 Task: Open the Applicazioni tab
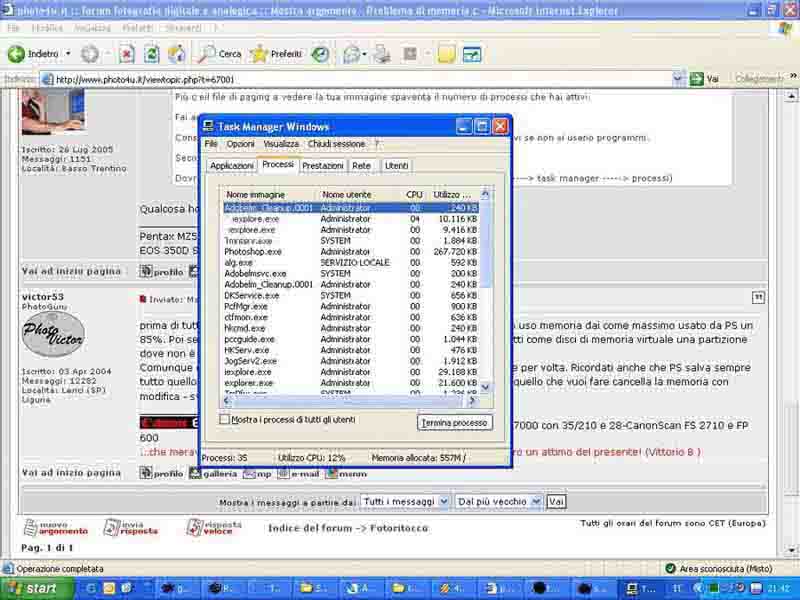[x=232, y=166]
